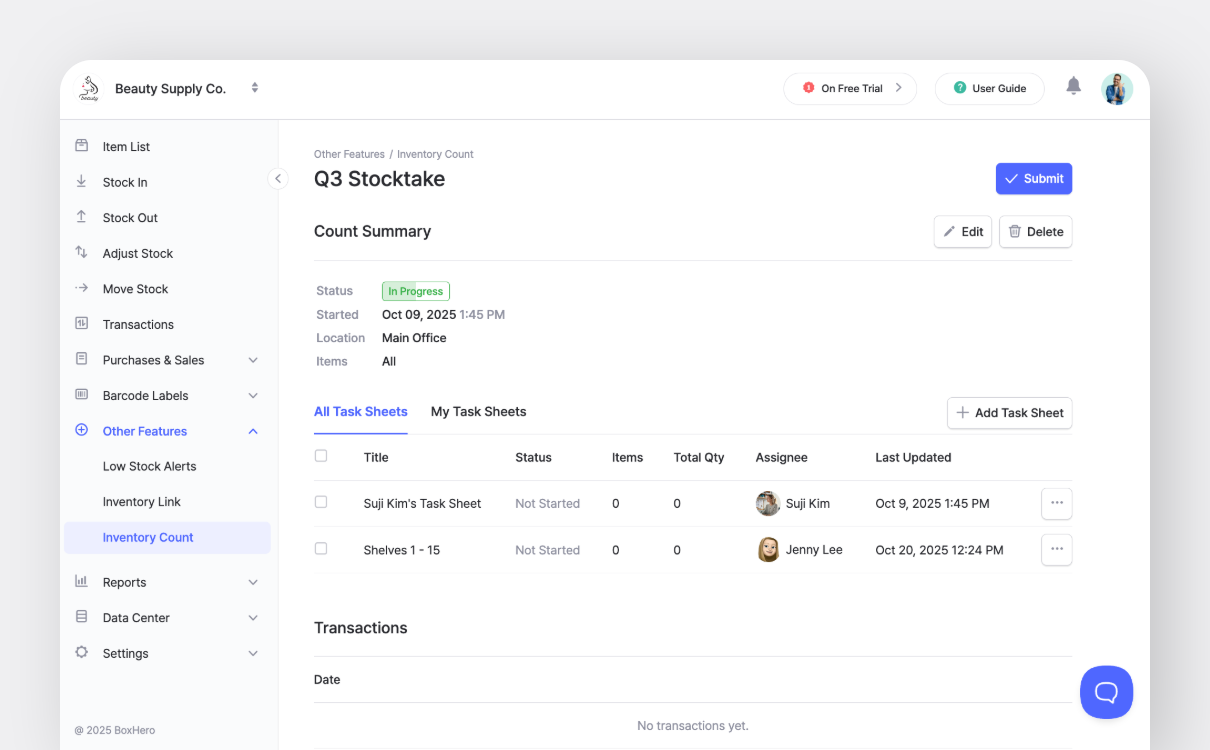The image size is (1210, 750).
Task: Expand the Purchases & Sales menu
Action: point(253,360)
